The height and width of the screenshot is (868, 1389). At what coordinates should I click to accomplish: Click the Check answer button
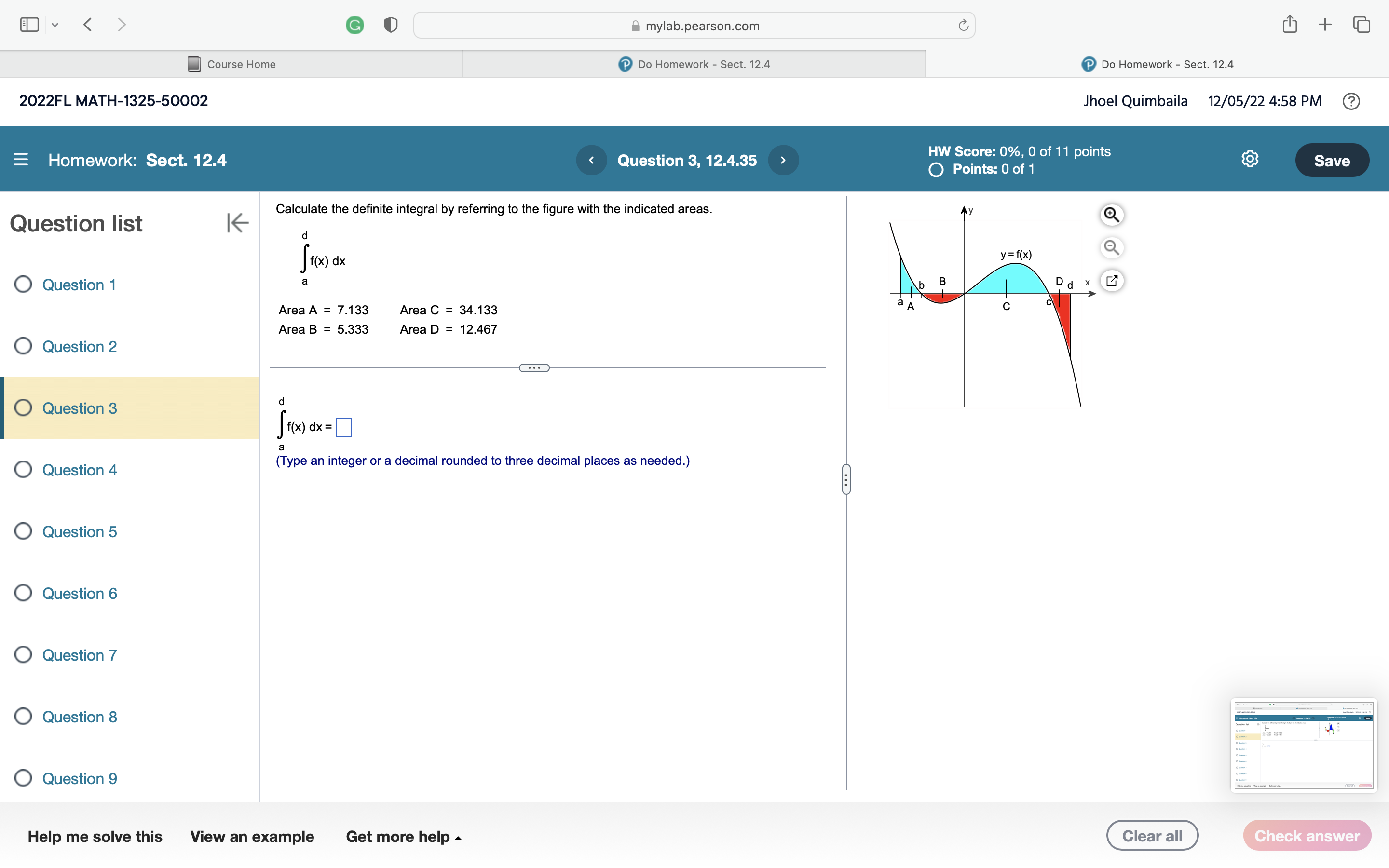point(1307,836)
